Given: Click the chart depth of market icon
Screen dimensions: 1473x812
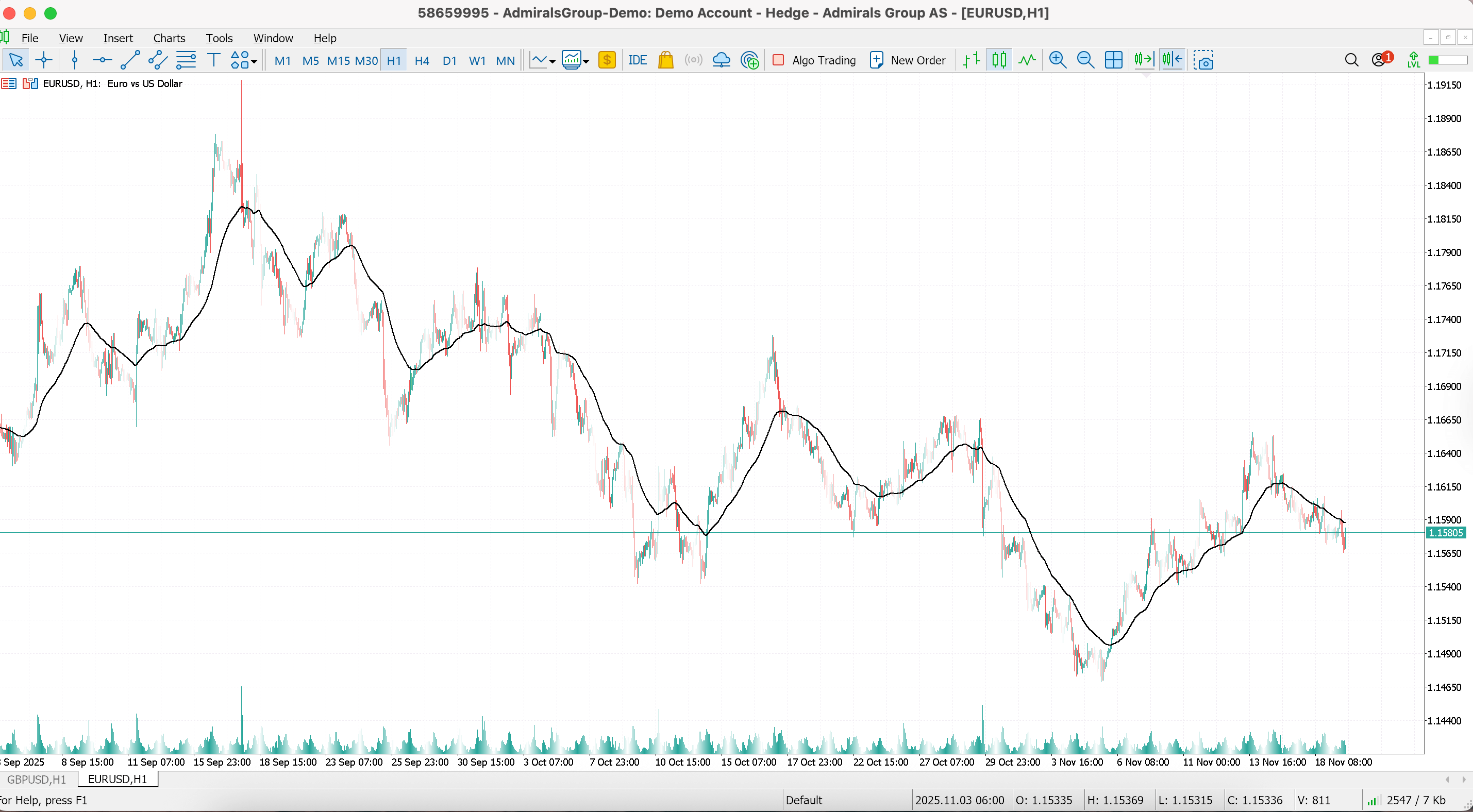Looking at the screenshot, I should coord(30,83).
